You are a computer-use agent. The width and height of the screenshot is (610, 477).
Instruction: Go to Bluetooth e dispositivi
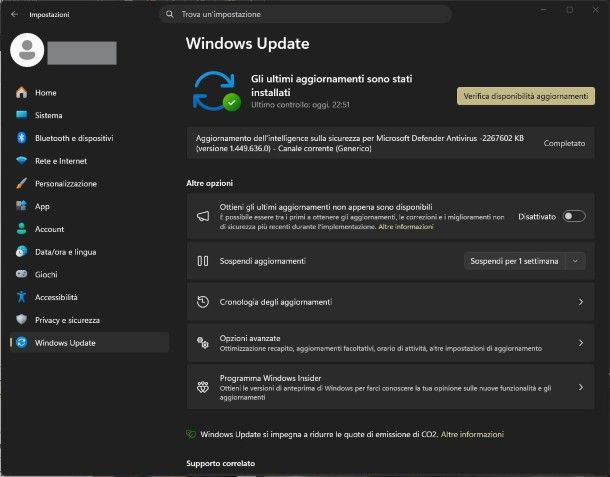(x=89, y=138)
